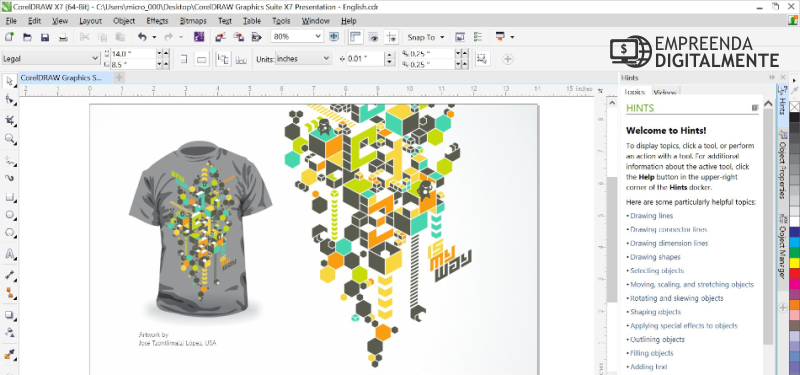800x375 pixels.
Task: Open the Selecting objects hint topic
Action: 657,271
